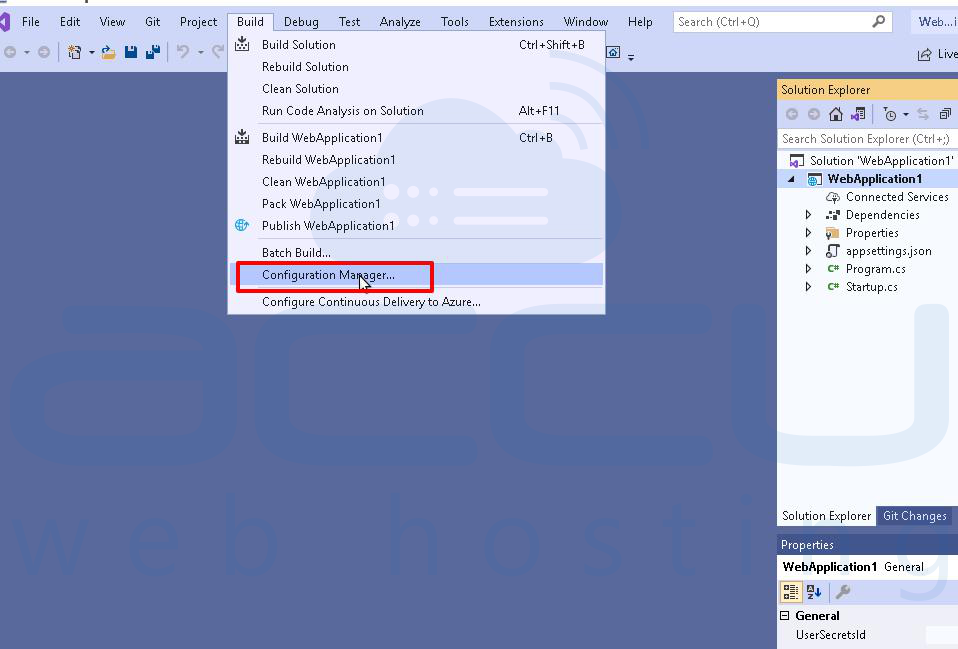This screenshot has height=649, width=958.
Task: Open the dropdown arrow beside New Project
Action: pos(92,53)
